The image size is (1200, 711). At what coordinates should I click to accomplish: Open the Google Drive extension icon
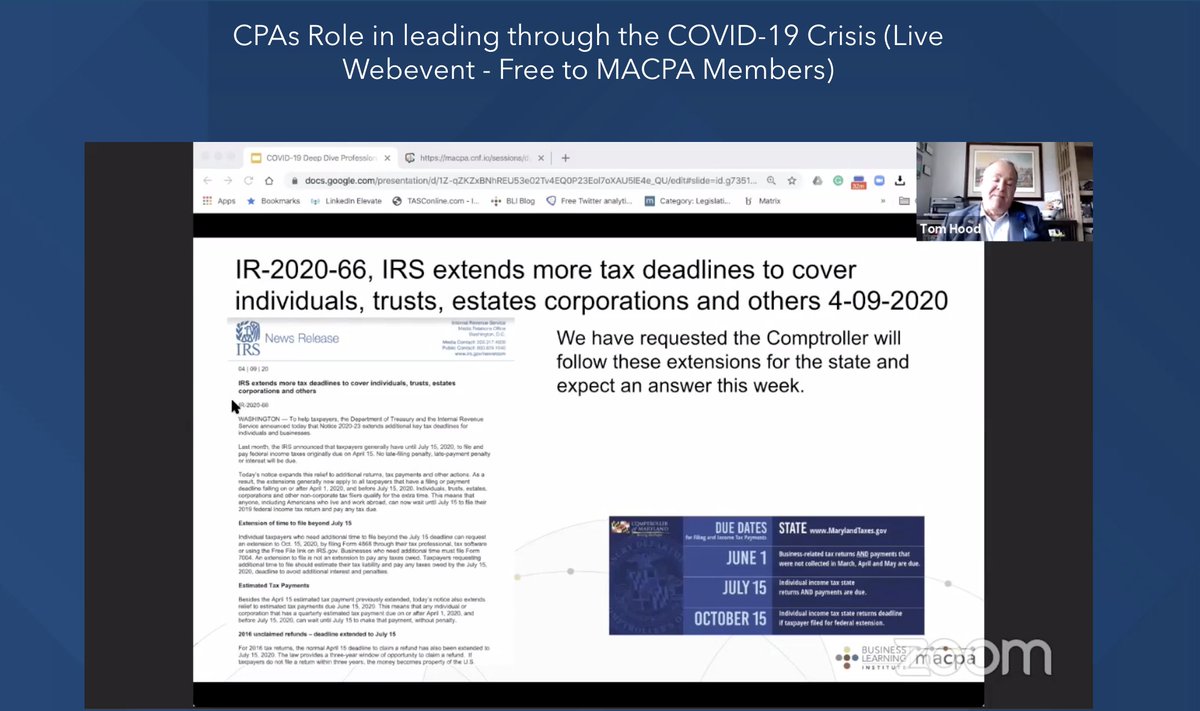point(818,181)
